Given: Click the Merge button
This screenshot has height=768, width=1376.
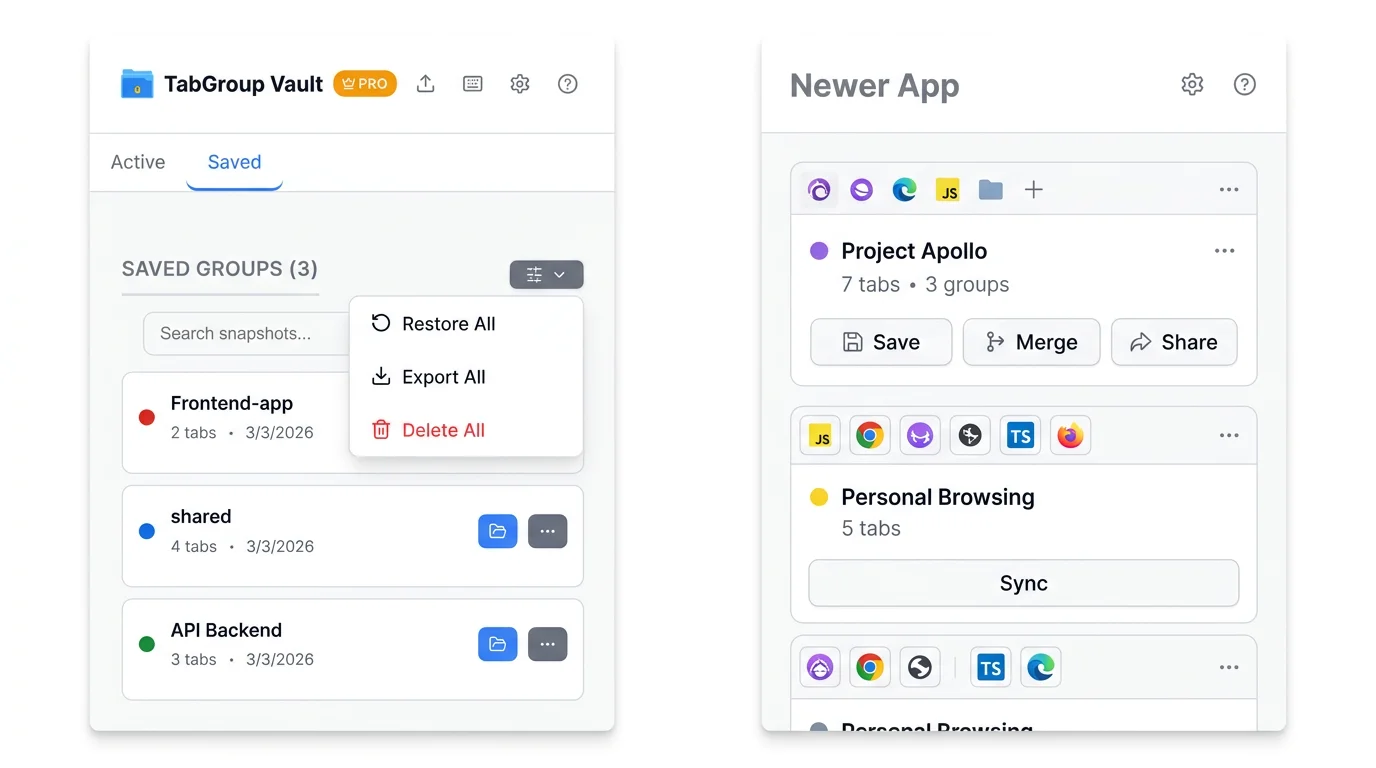Looking at the screenshot, I should pos(1031,342).
